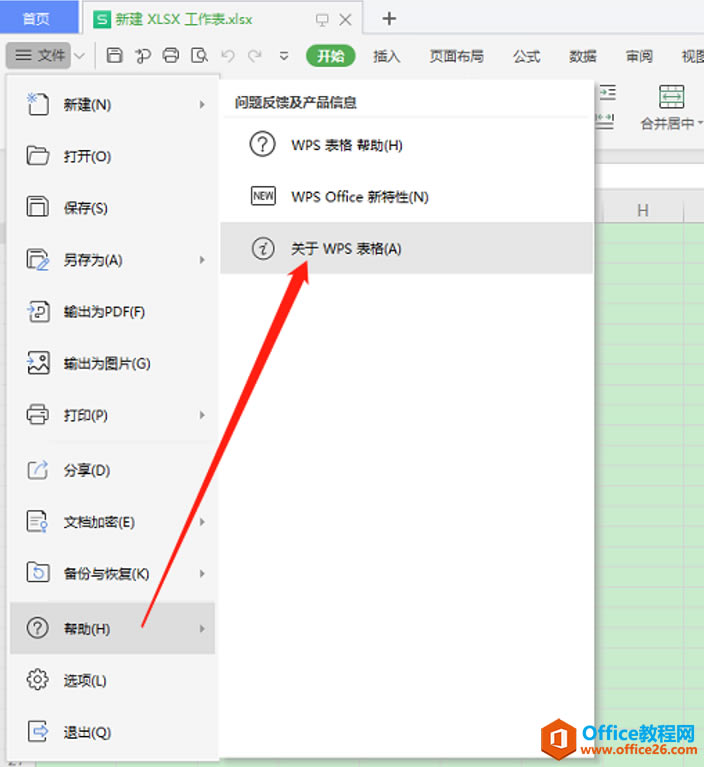Click the share icon beside 分享
This screenshot has height=767, width=704.
[x=37, y=470]
